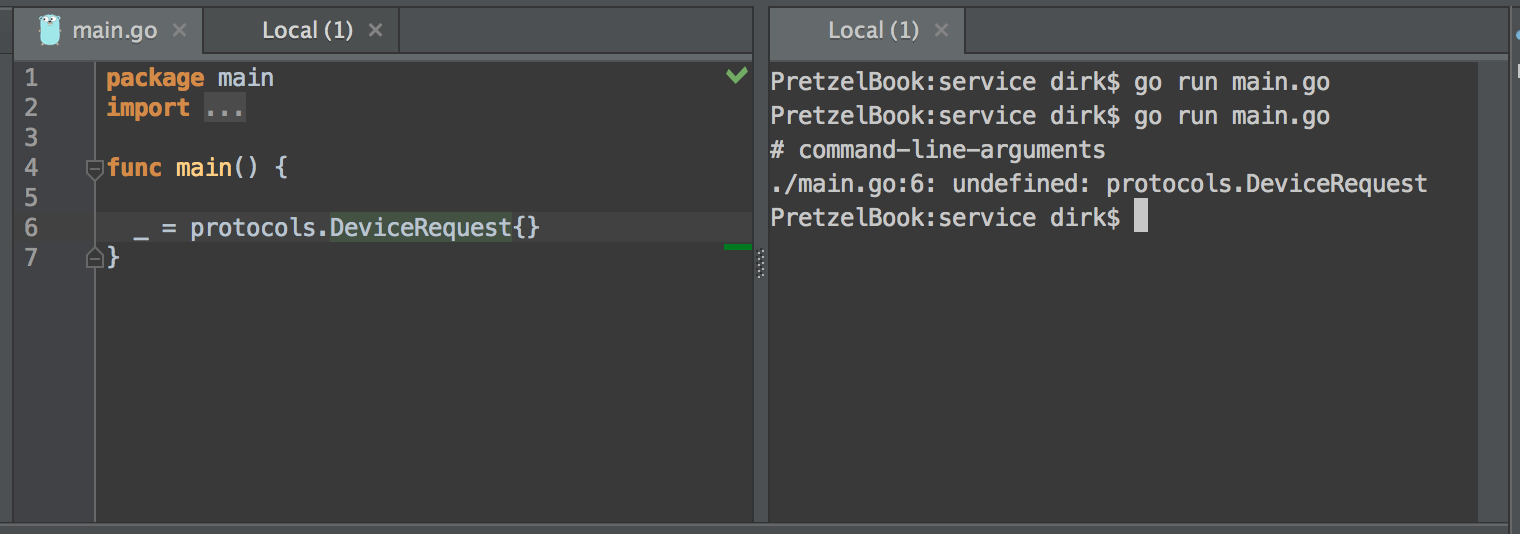1520x534 pixels.
Task: Click the green inspection checkmark in editor
Action: coord(736,76)
